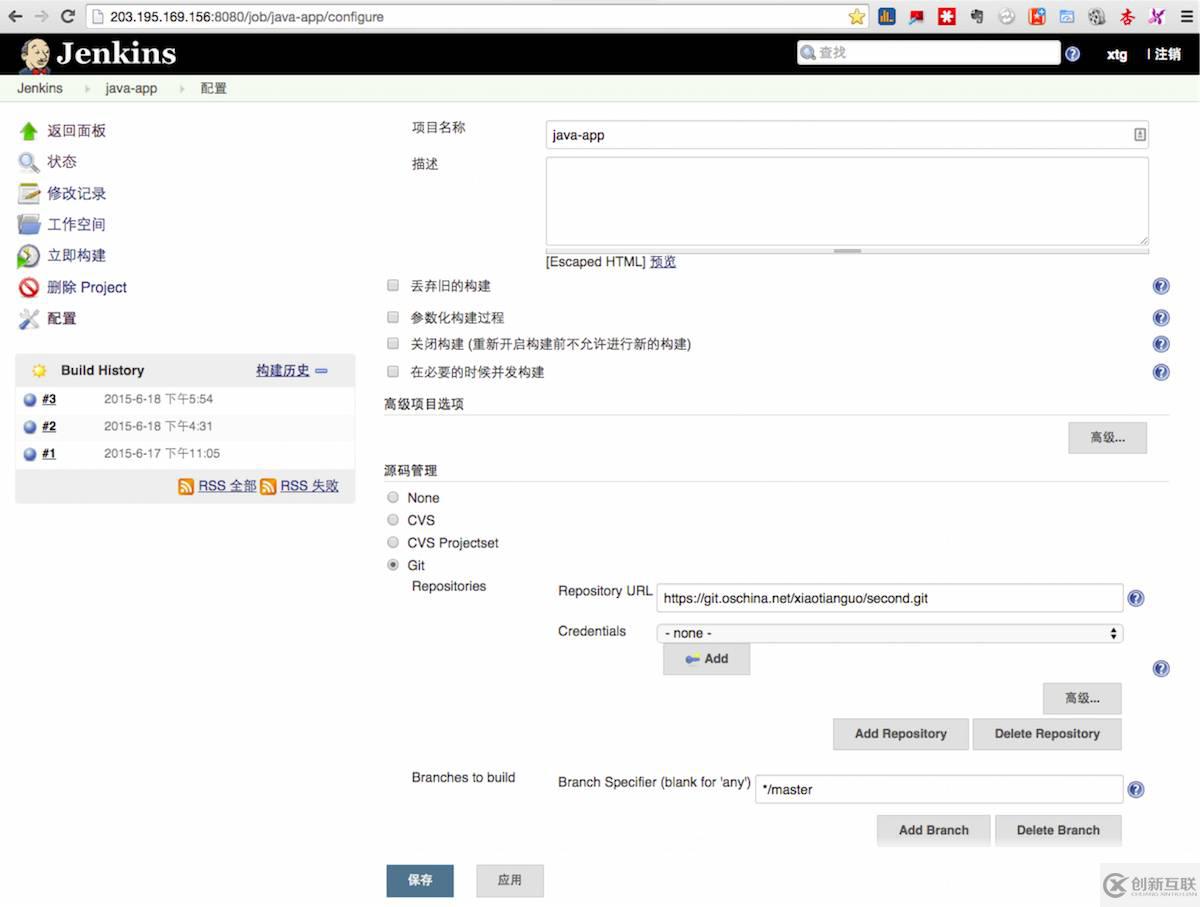
Task: Expand the 高级 project options button
Action: (x=1107, y=438)
